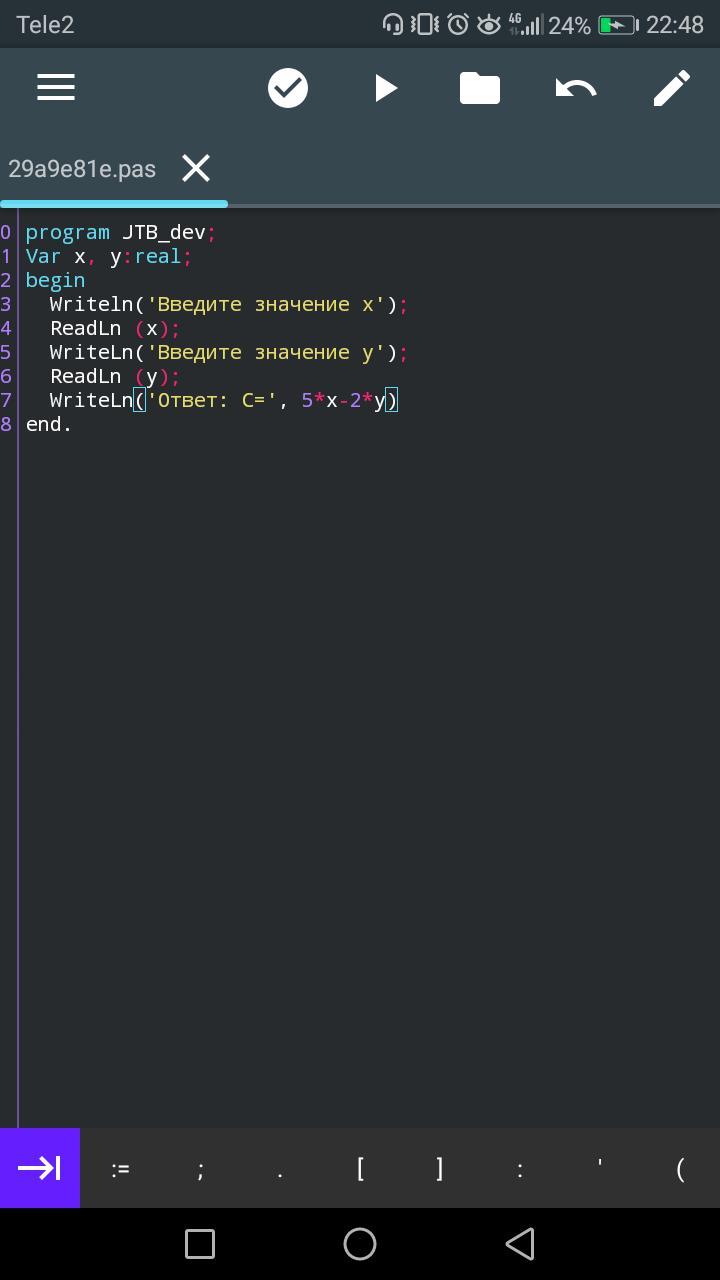
Task: Tap the Android recent apps square button
Action: click(x=200, y=1244)
